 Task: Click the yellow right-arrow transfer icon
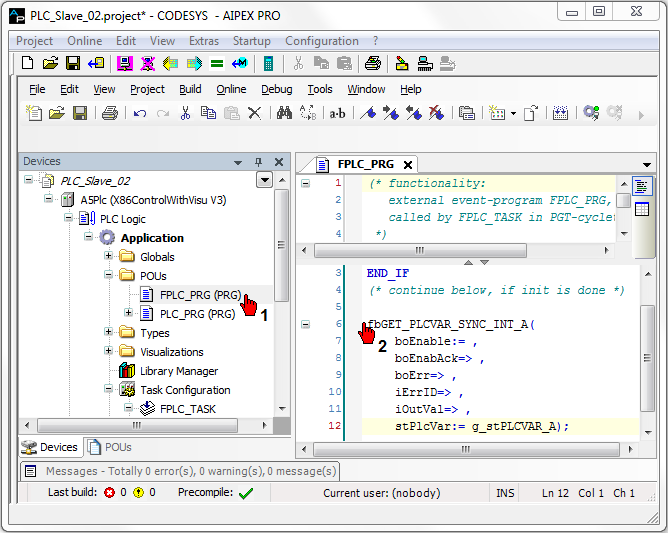point(194,64)
